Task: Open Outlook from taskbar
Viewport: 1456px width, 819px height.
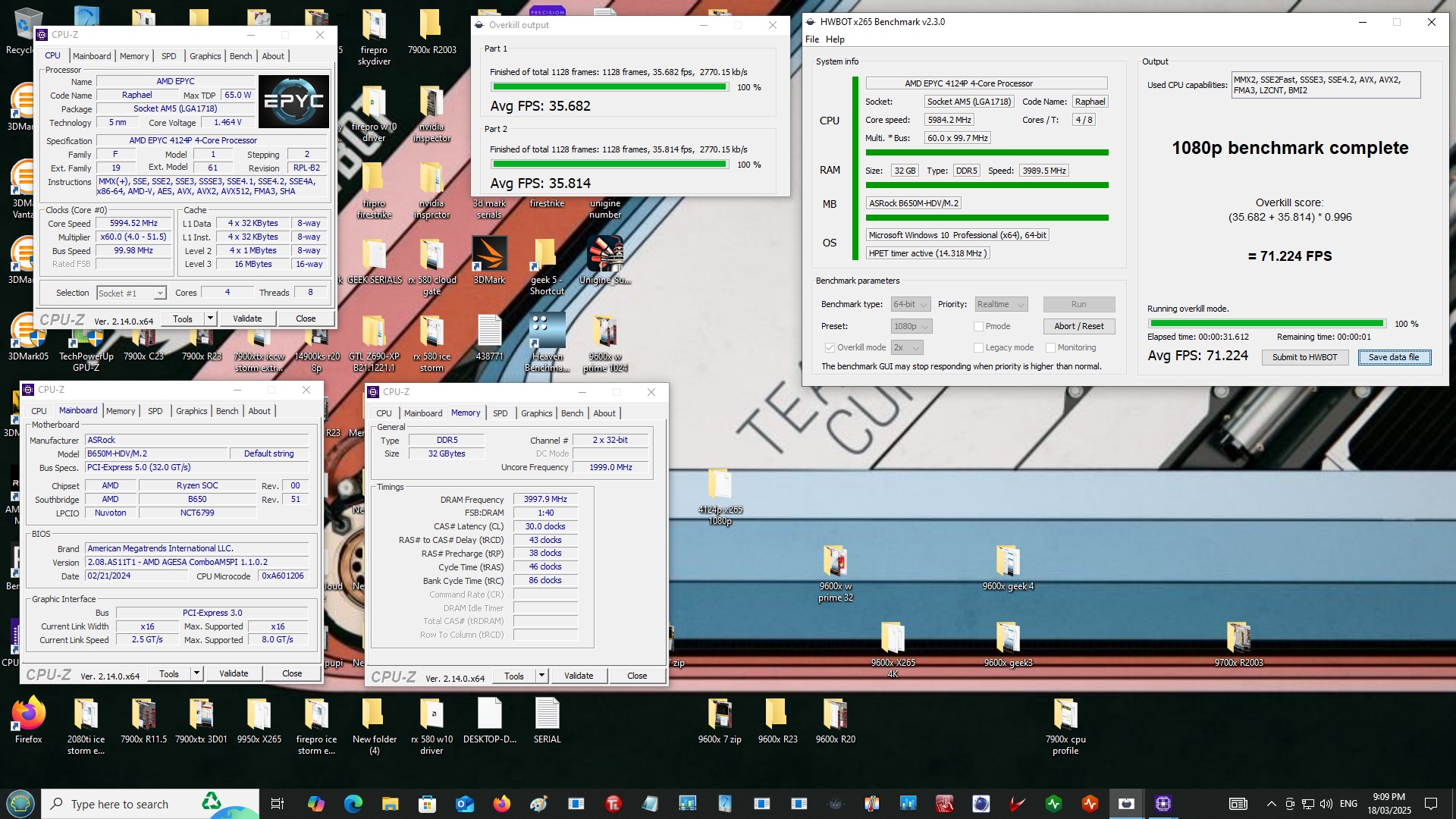Action: pos(464,804)
